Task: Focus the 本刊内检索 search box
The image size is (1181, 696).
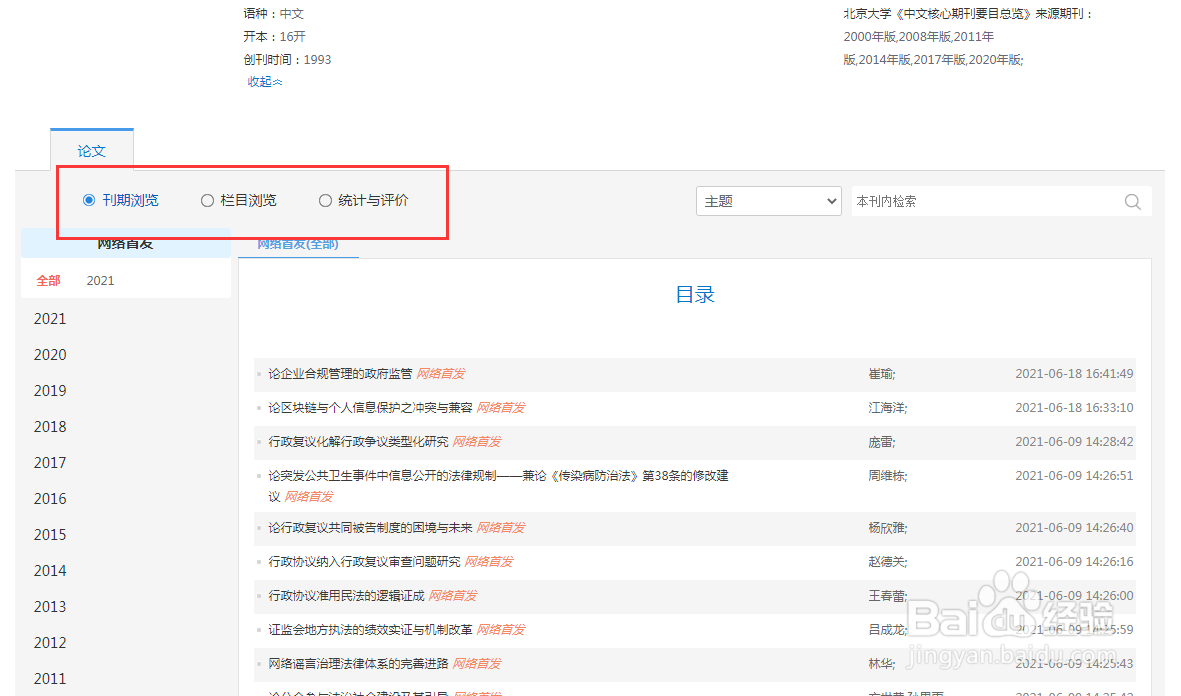Action: pyautogui.click(x=987, y=201)
